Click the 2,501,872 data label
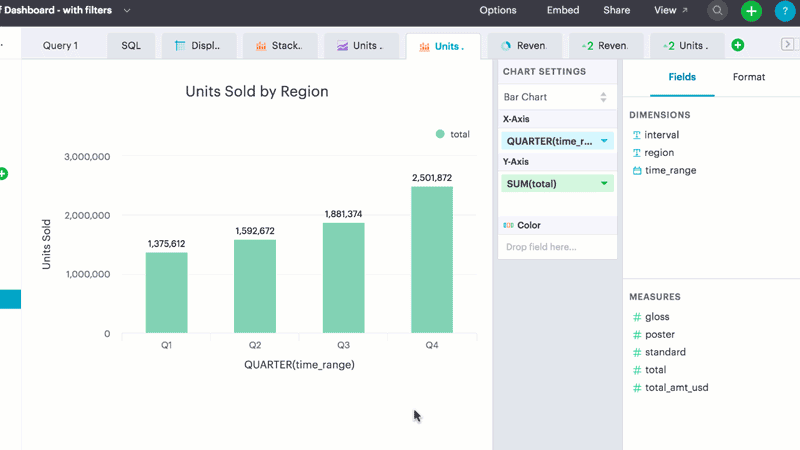 [x=432, y=178]
